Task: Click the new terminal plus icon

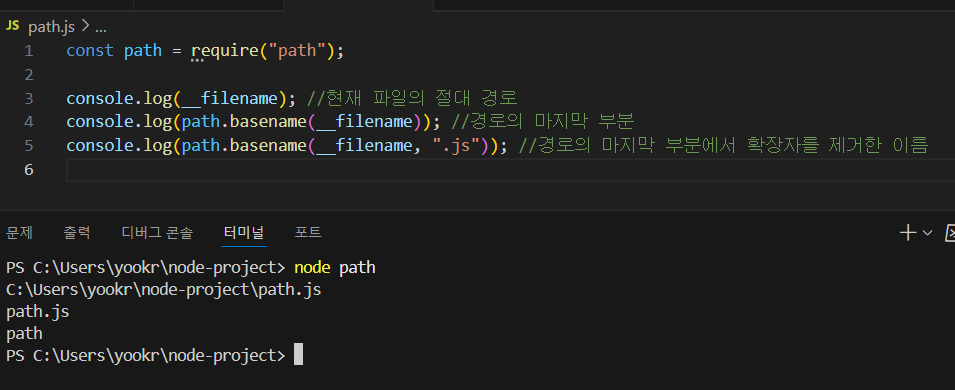Action: point(907,232)
